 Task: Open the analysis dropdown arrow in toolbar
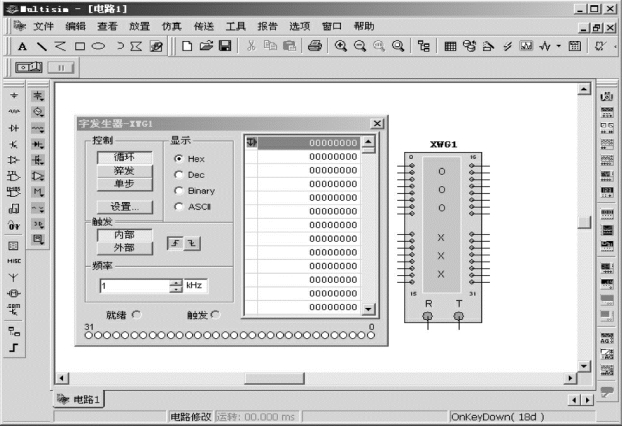click(558, 46)
